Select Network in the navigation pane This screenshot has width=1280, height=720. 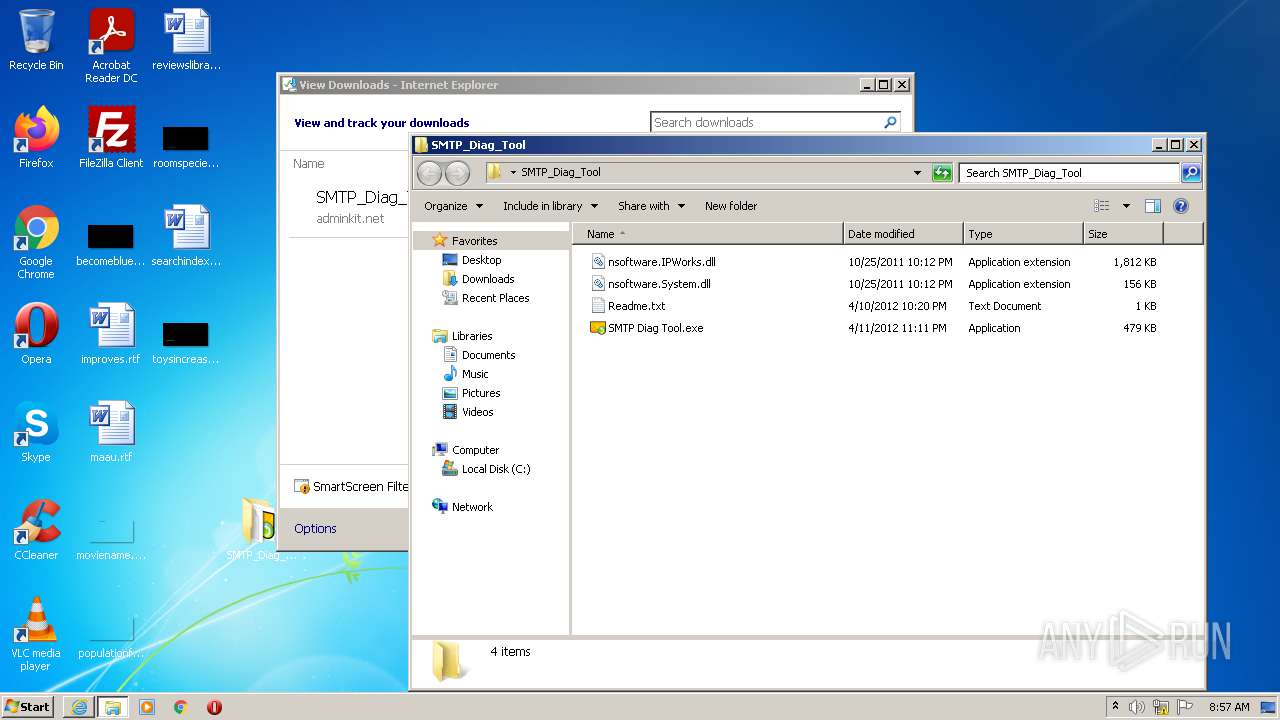coord(472,507)
